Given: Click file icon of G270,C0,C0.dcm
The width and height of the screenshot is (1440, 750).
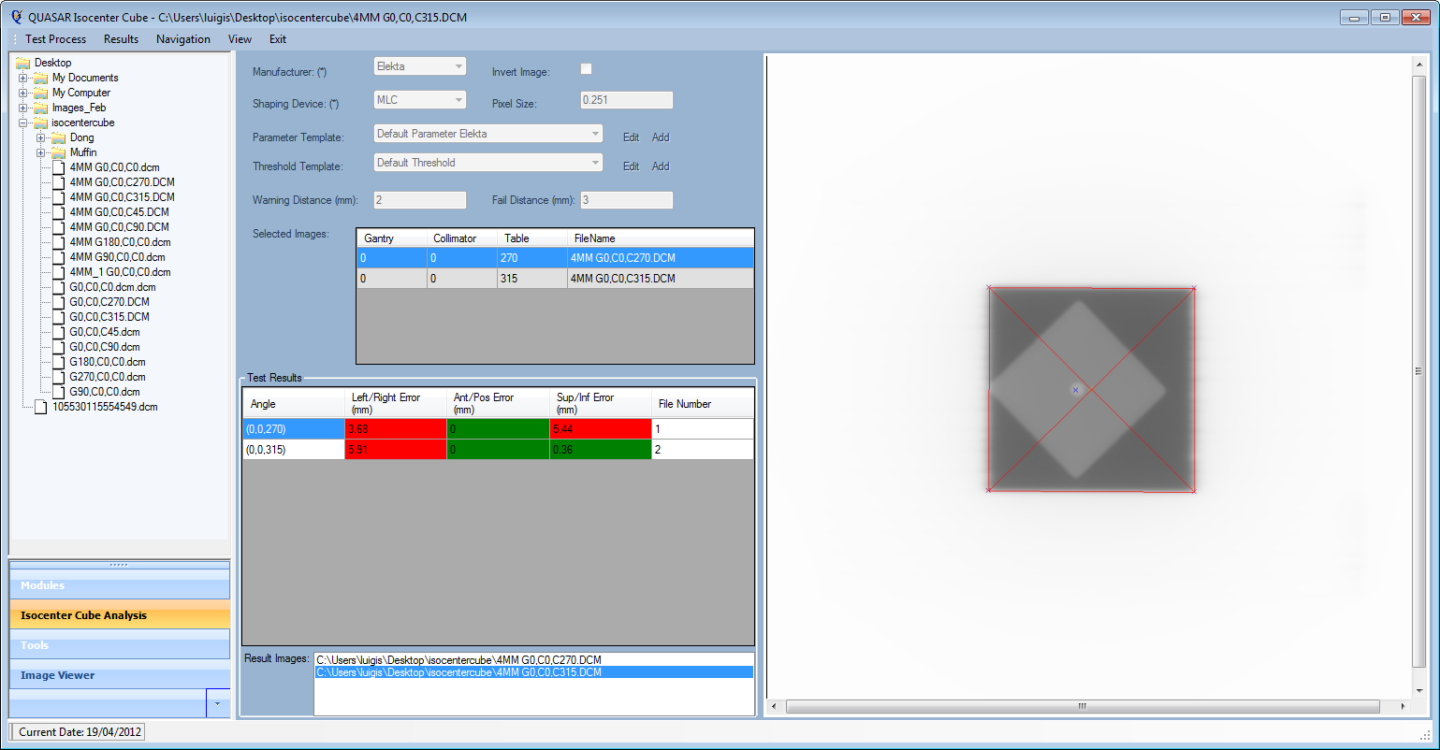Looking at the screenshot, I should point(59,377).
